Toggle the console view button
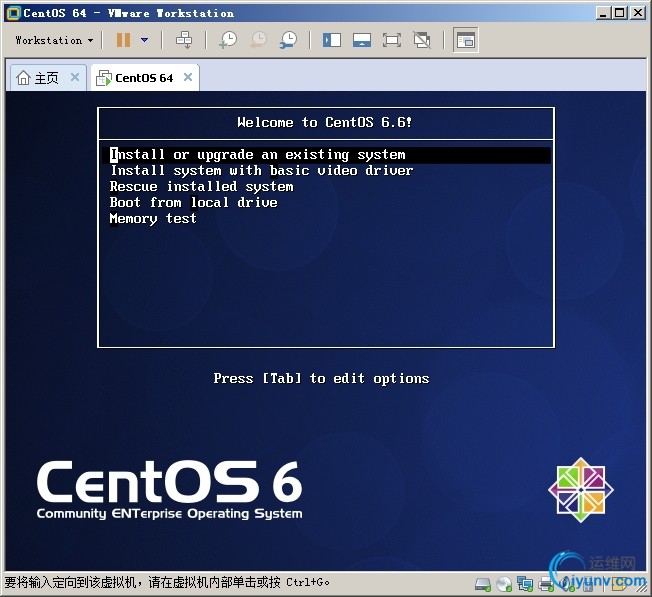 tap(465, 40)
